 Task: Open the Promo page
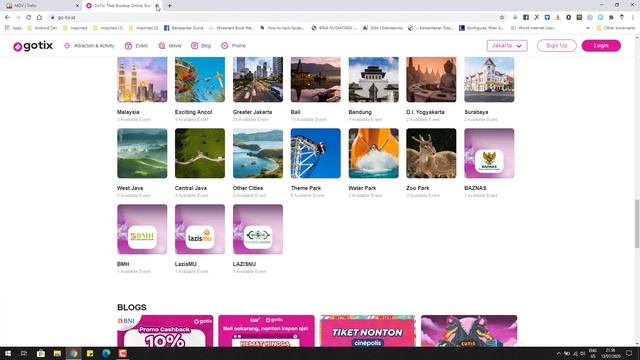click(x=233, y=46)
